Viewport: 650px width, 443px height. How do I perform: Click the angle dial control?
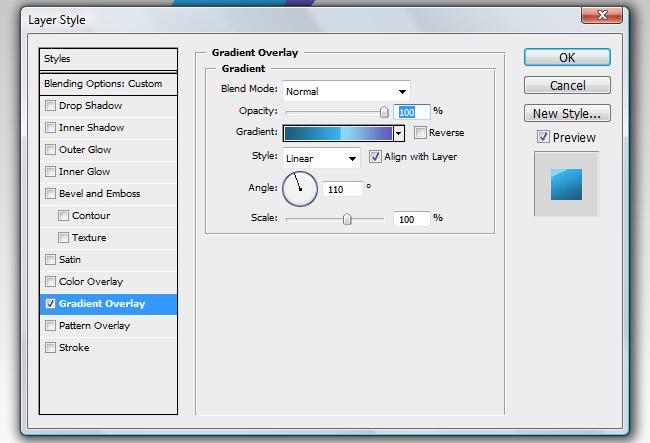tap(299, 188)
